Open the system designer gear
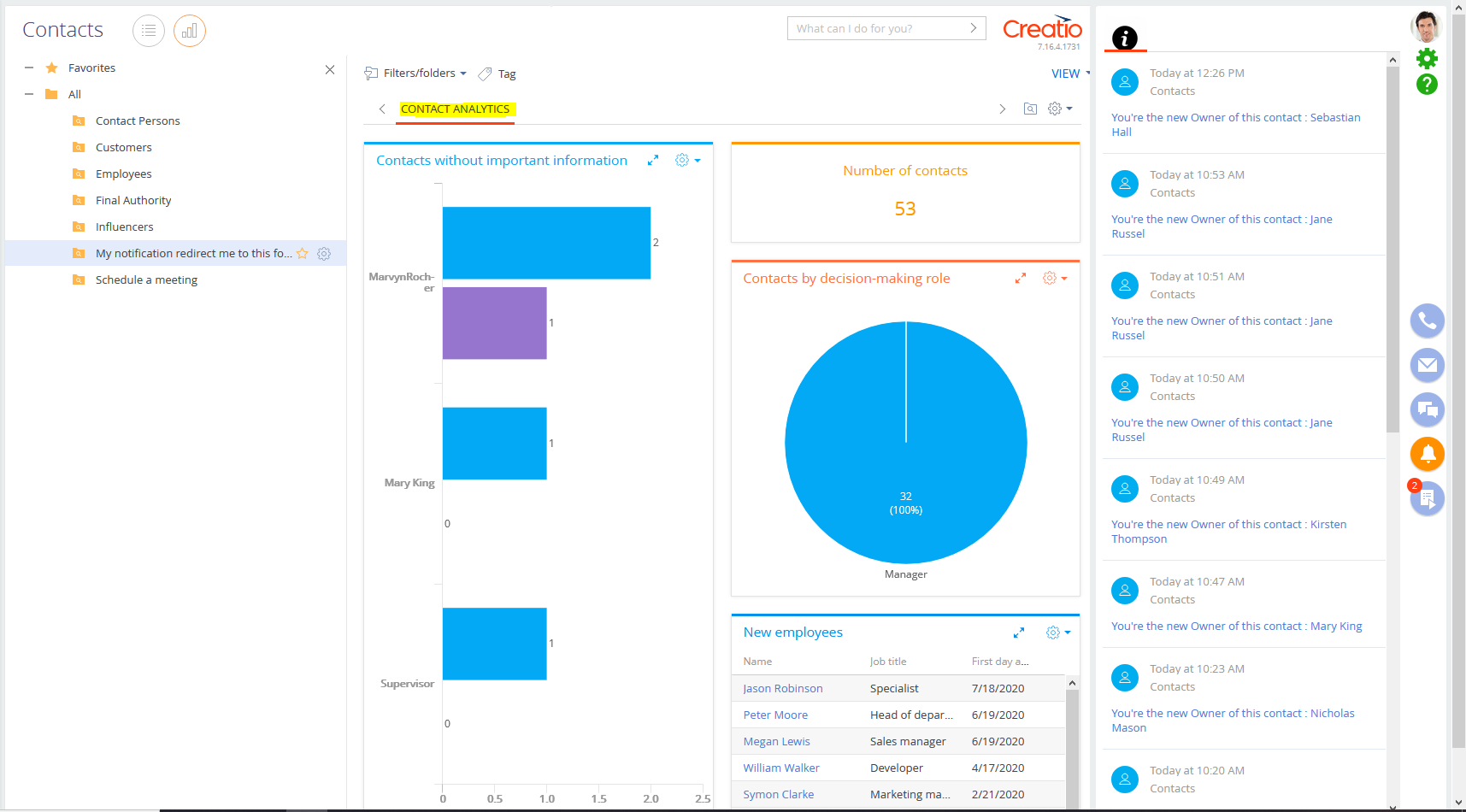 point(1427,58)
